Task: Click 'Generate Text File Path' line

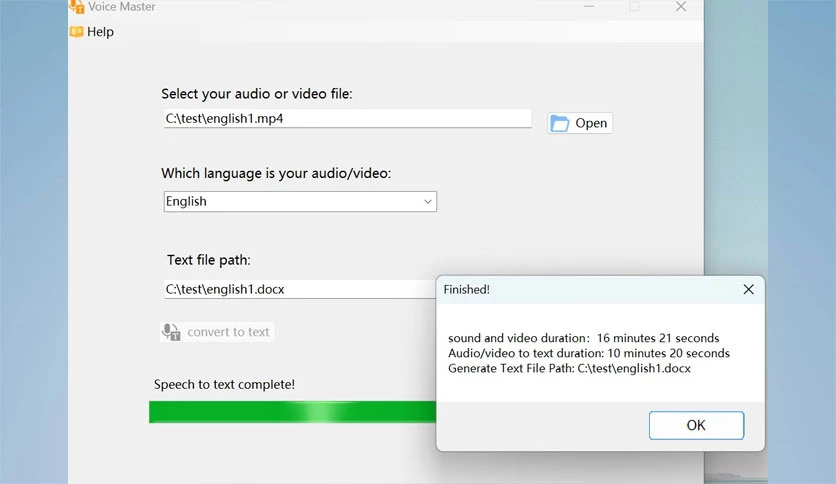Action: point(569,368)
